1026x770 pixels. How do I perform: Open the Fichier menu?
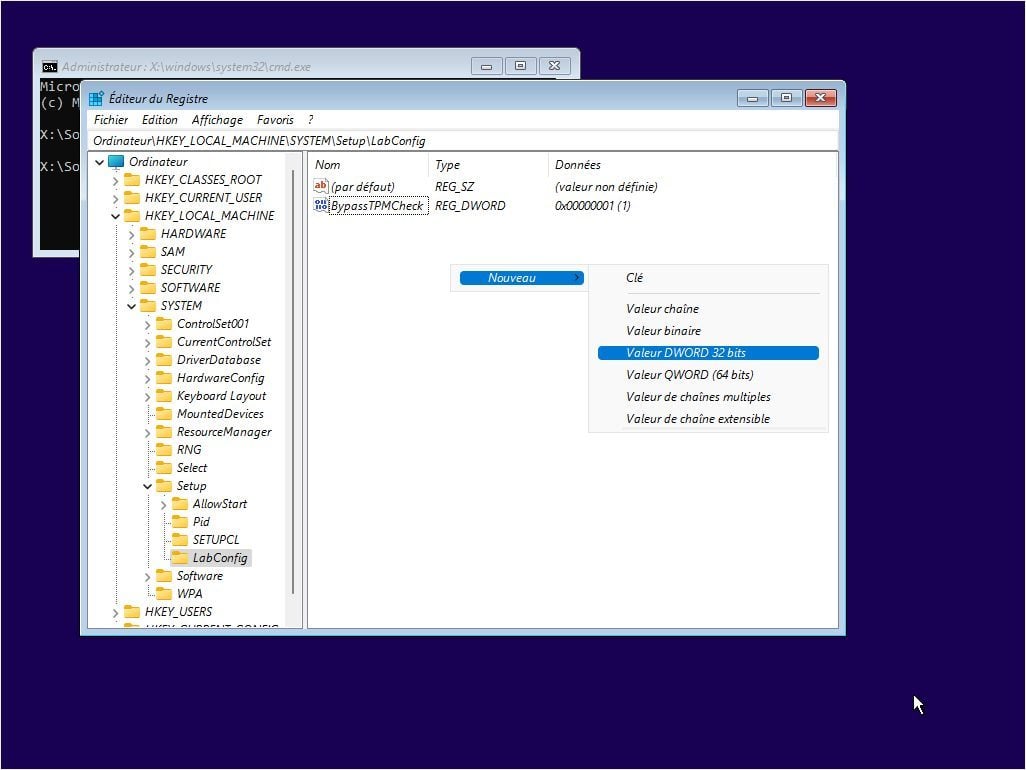(111, 120)
